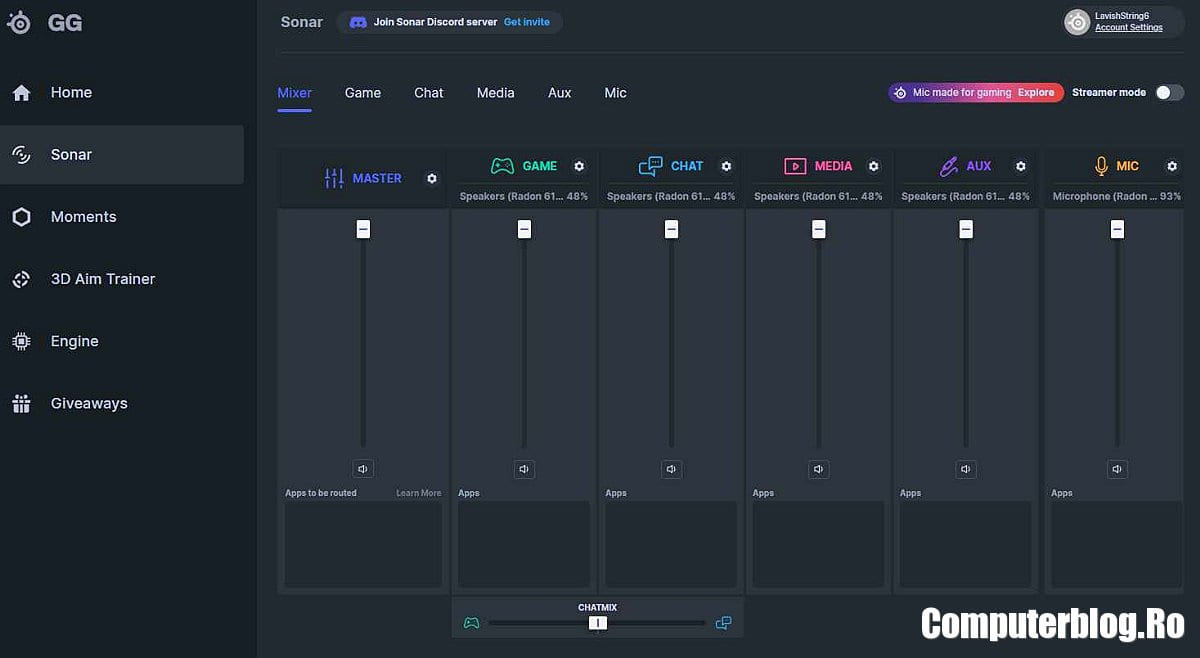The width and height of the screenshot is (1200, 658).
Task: Switch to the Mic tab
Action: pos(615,92)
